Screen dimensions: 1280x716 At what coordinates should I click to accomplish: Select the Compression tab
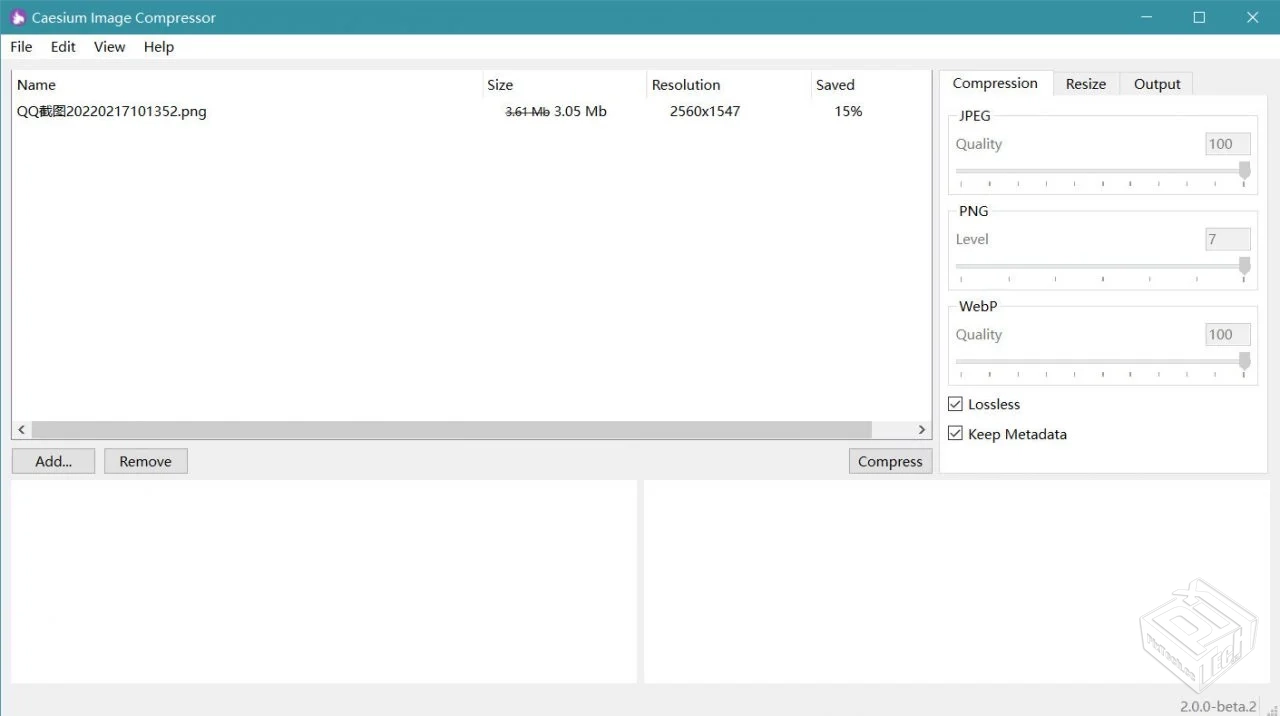point(995,83)
